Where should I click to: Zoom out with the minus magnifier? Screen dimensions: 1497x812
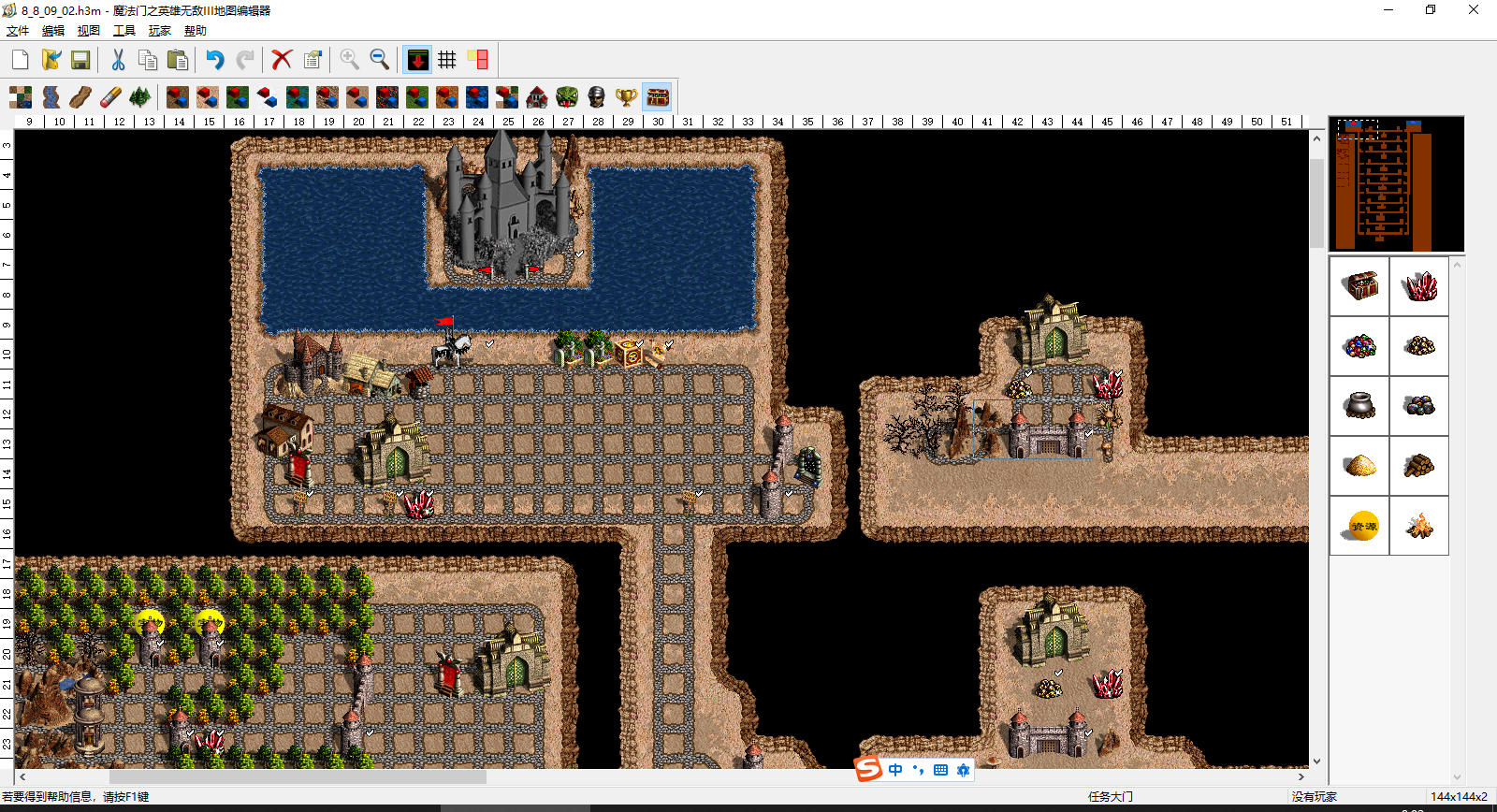[380, 60]
